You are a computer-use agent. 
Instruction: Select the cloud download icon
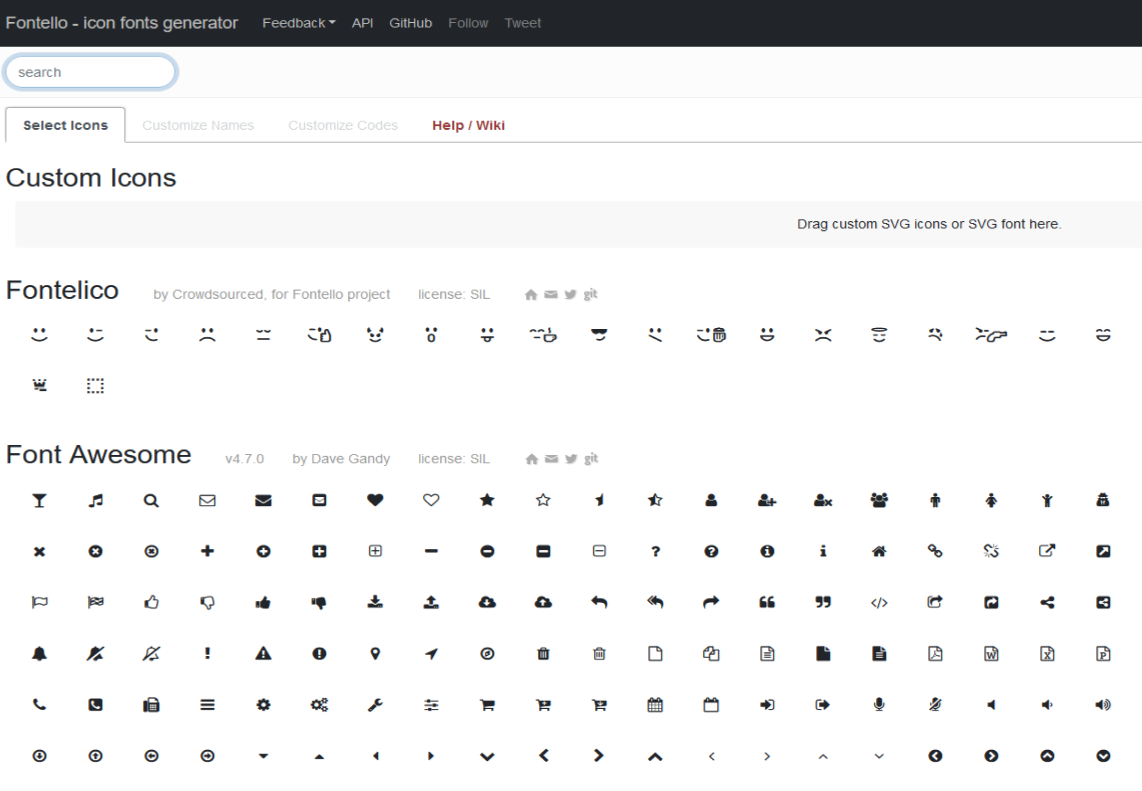tap(487, 602)
